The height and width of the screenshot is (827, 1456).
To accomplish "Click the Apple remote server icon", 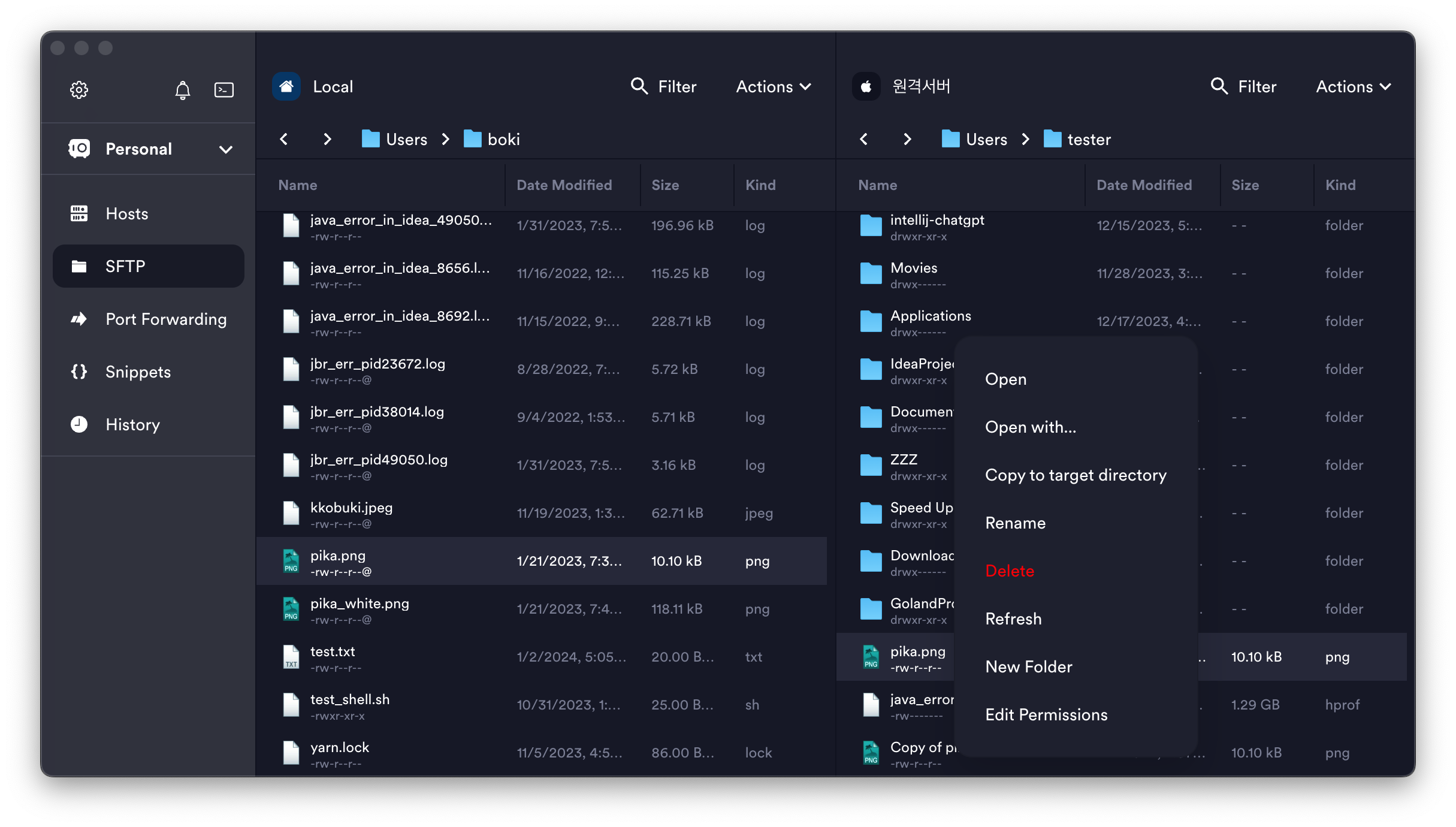I will (x=866, y=87).
